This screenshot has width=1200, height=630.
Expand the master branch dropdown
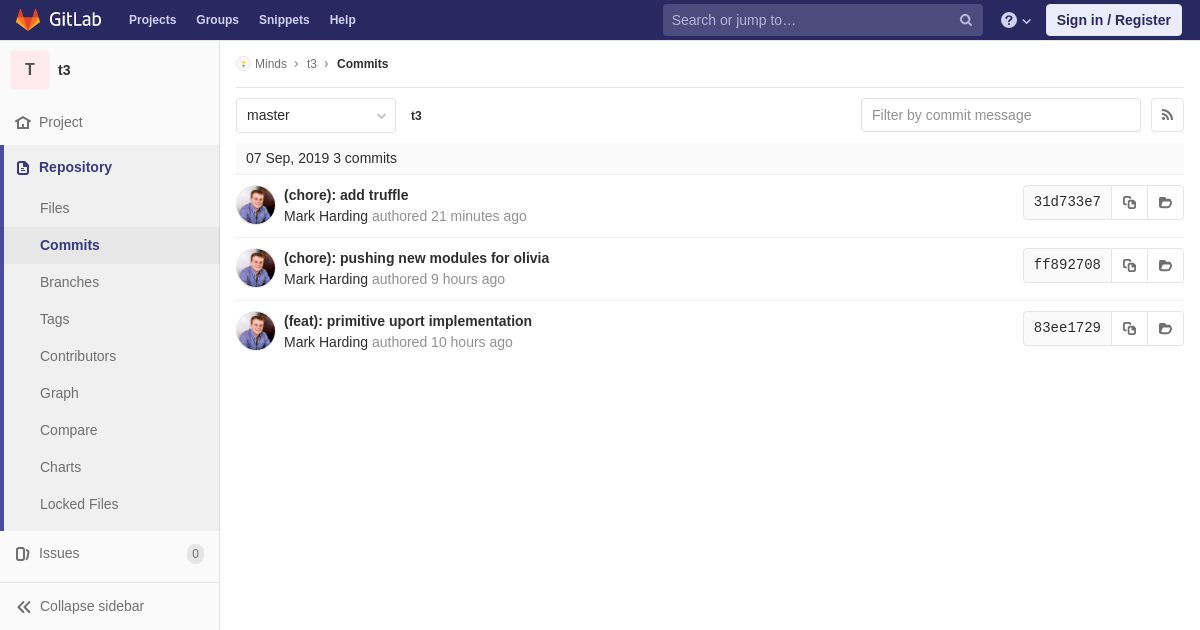point(316,115)
